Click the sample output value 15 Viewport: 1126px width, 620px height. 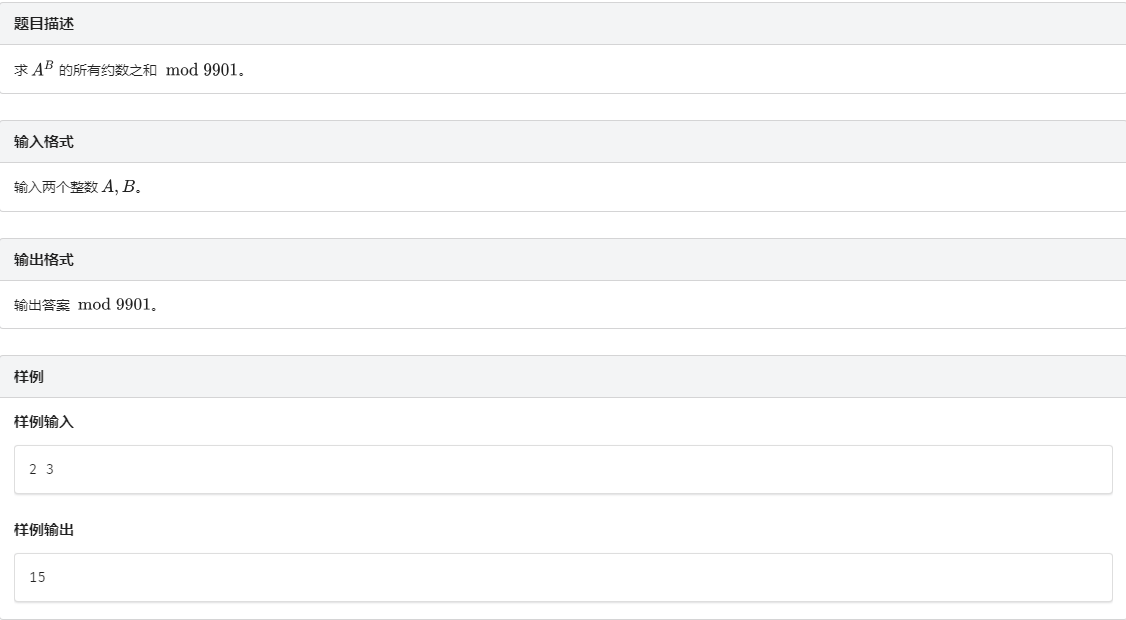37,577
